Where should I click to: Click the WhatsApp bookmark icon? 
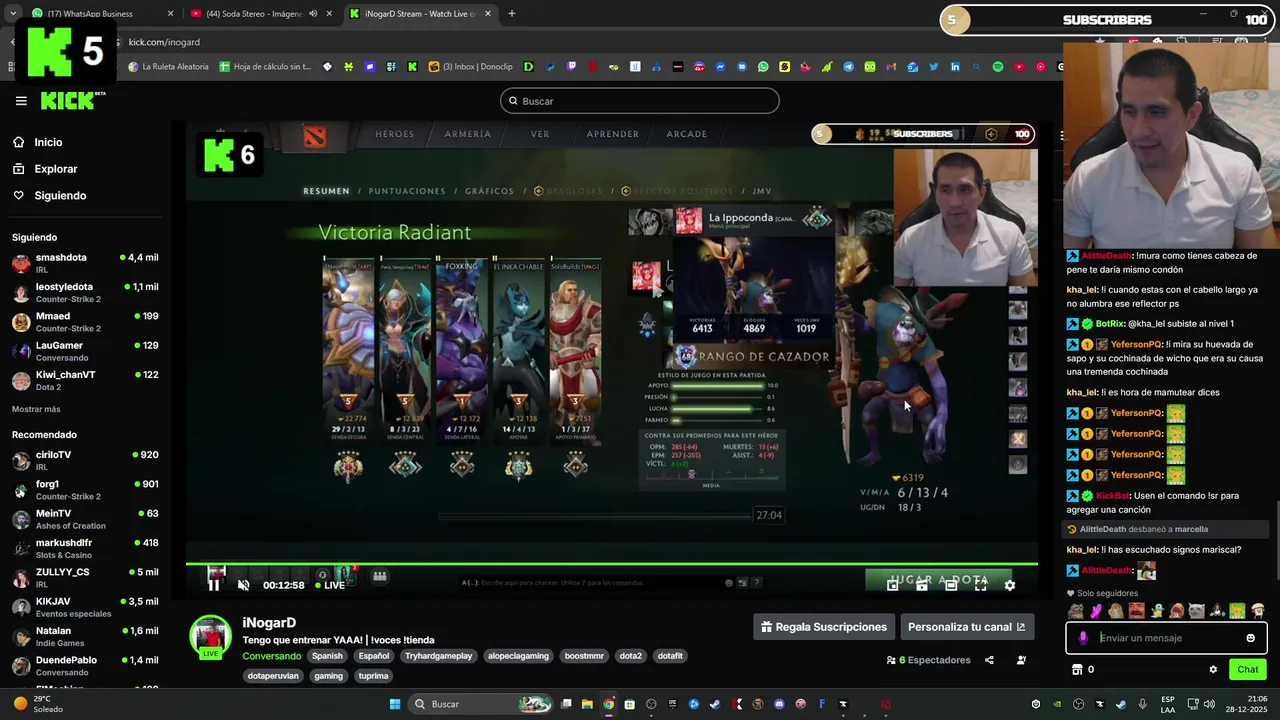pos(763,67)
